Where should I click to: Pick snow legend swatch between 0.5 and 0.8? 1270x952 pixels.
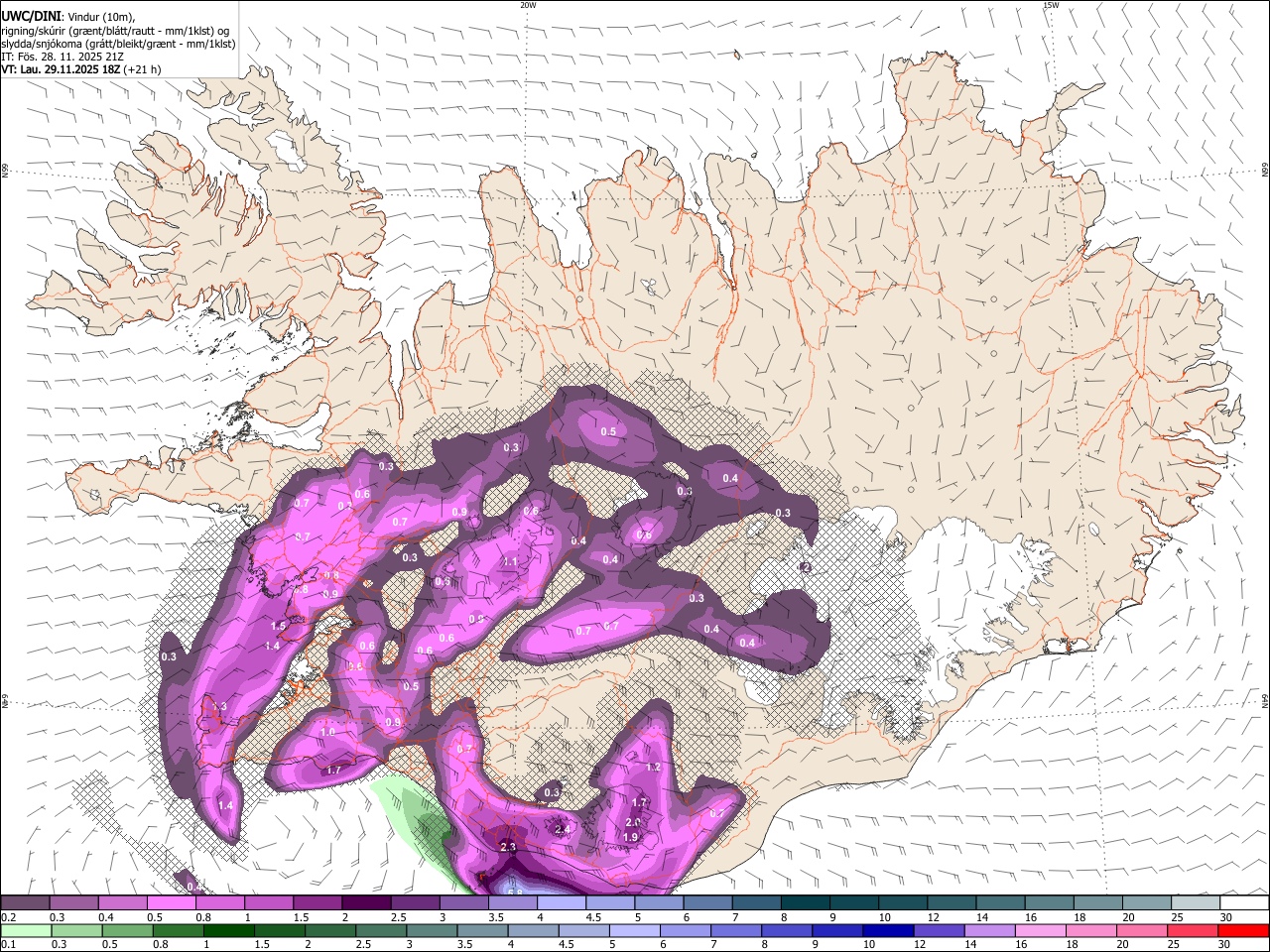click(x=171, y=902)
